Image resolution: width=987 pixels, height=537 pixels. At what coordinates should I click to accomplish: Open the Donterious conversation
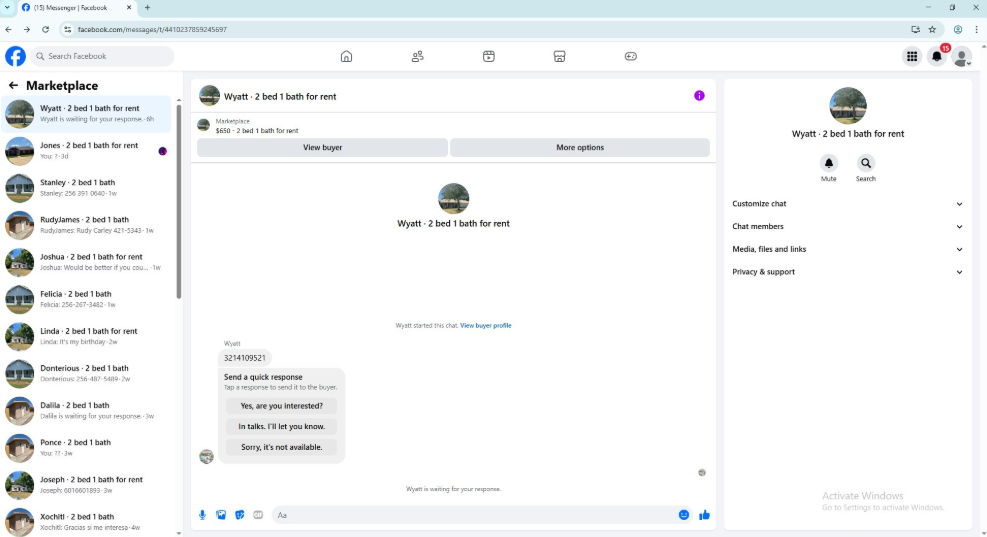(86, 373)
